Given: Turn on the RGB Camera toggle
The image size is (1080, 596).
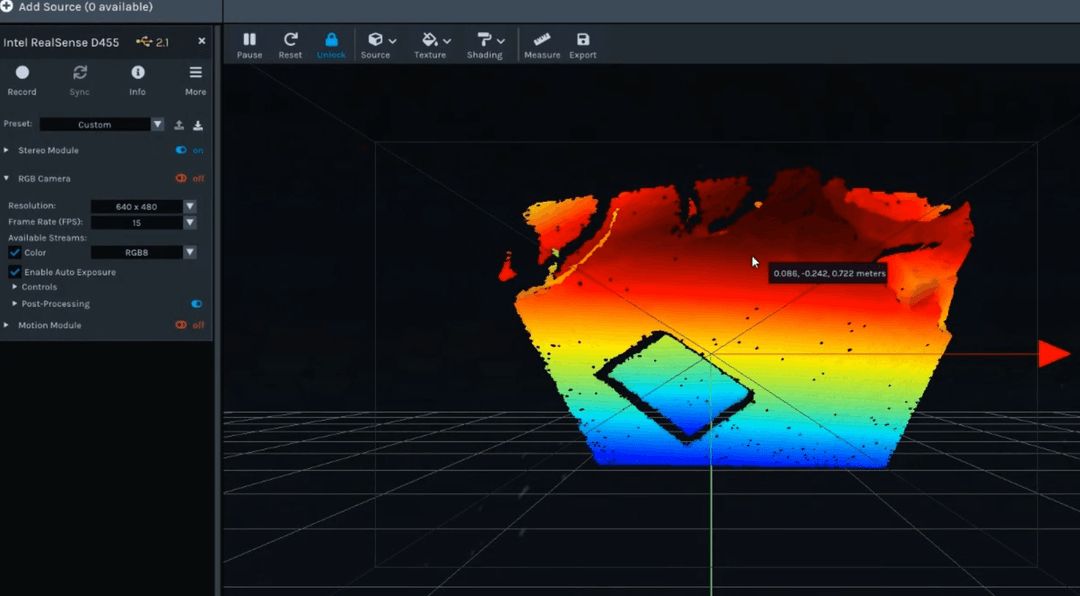Looking at the screenshot, I should [182, 178].
